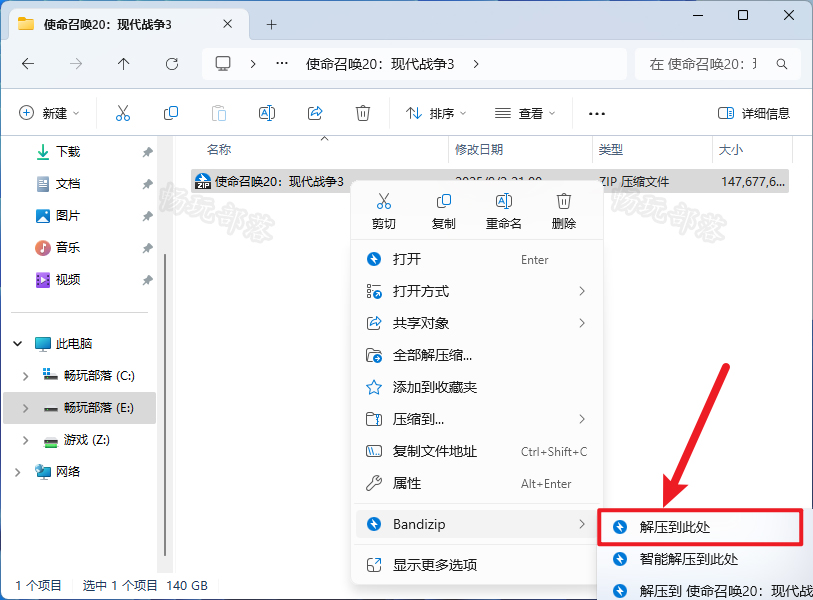Viewport: 813px width, 600px height.
Task: Expand the 网络 tree node
Action: click(x=18, y=472)
